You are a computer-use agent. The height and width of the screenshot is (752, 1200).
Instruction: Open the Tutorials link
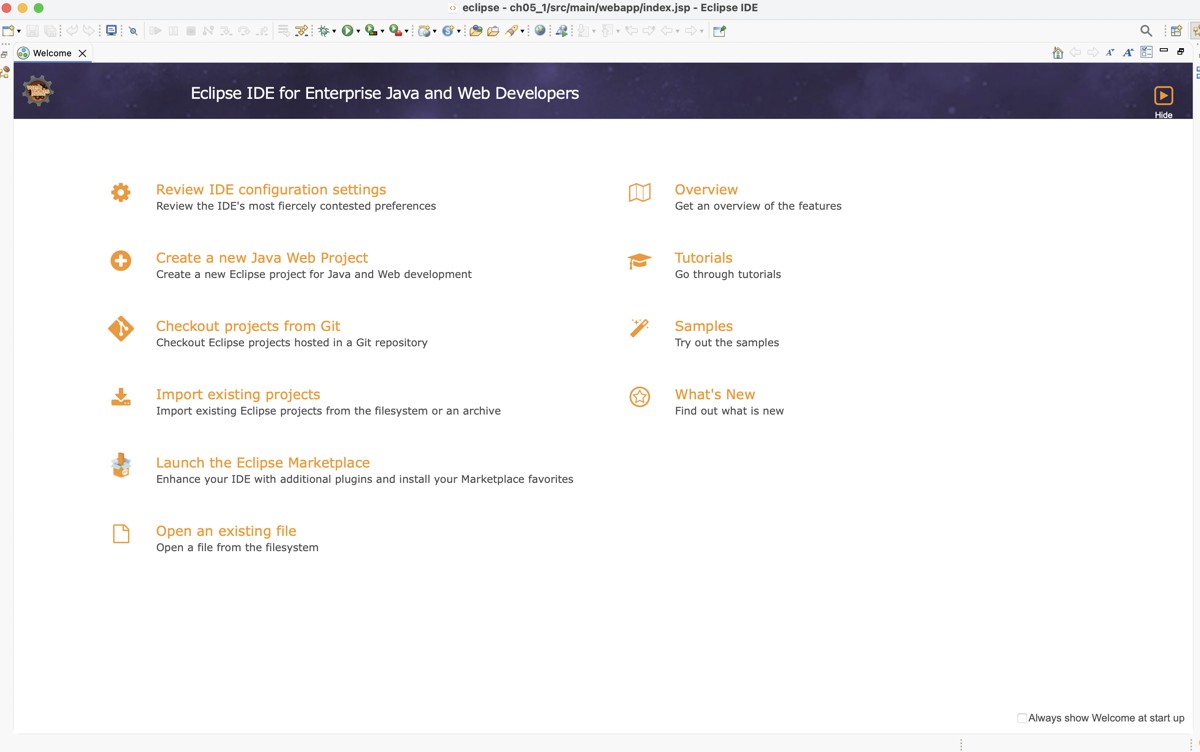(x=703, y=257)
